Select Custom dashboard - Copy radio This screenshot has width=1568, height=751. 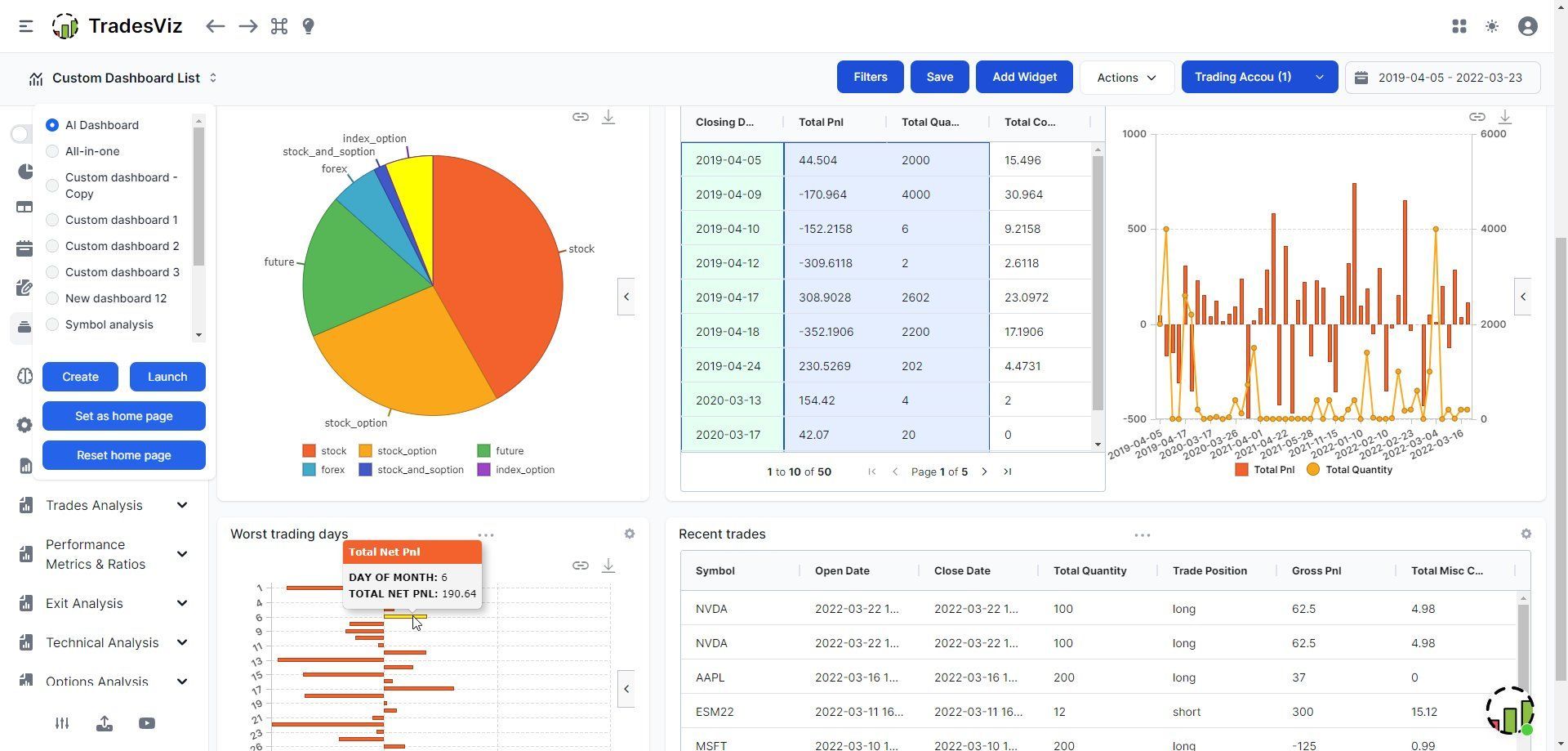(x=52, y=186)
